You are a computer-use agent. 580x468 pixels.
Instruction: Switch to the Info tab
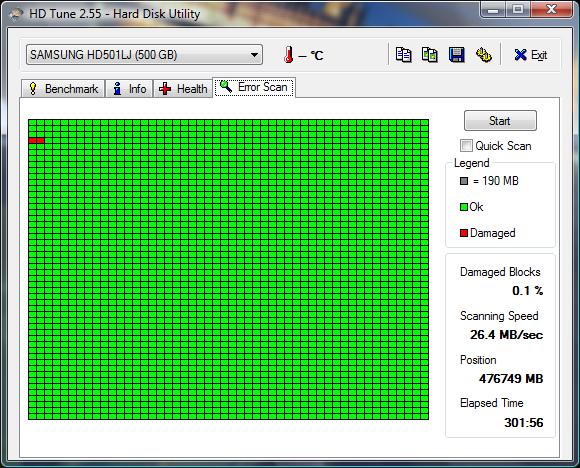pos(129,89)
